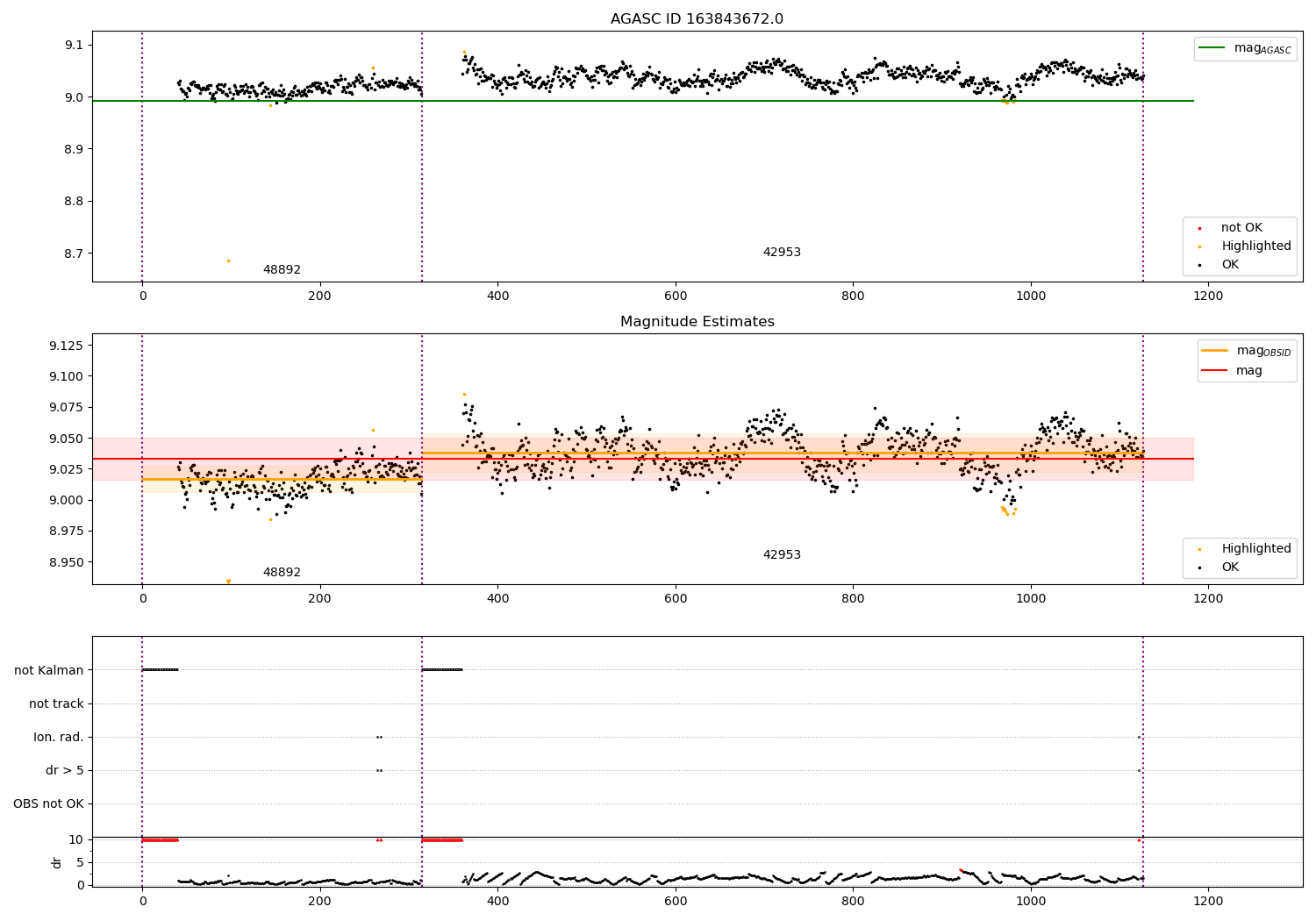The width and height of the screenshot is (1316, 921).
Task: Click the 42953 obsid label in top plot
Action: click(x=782, y=253)
